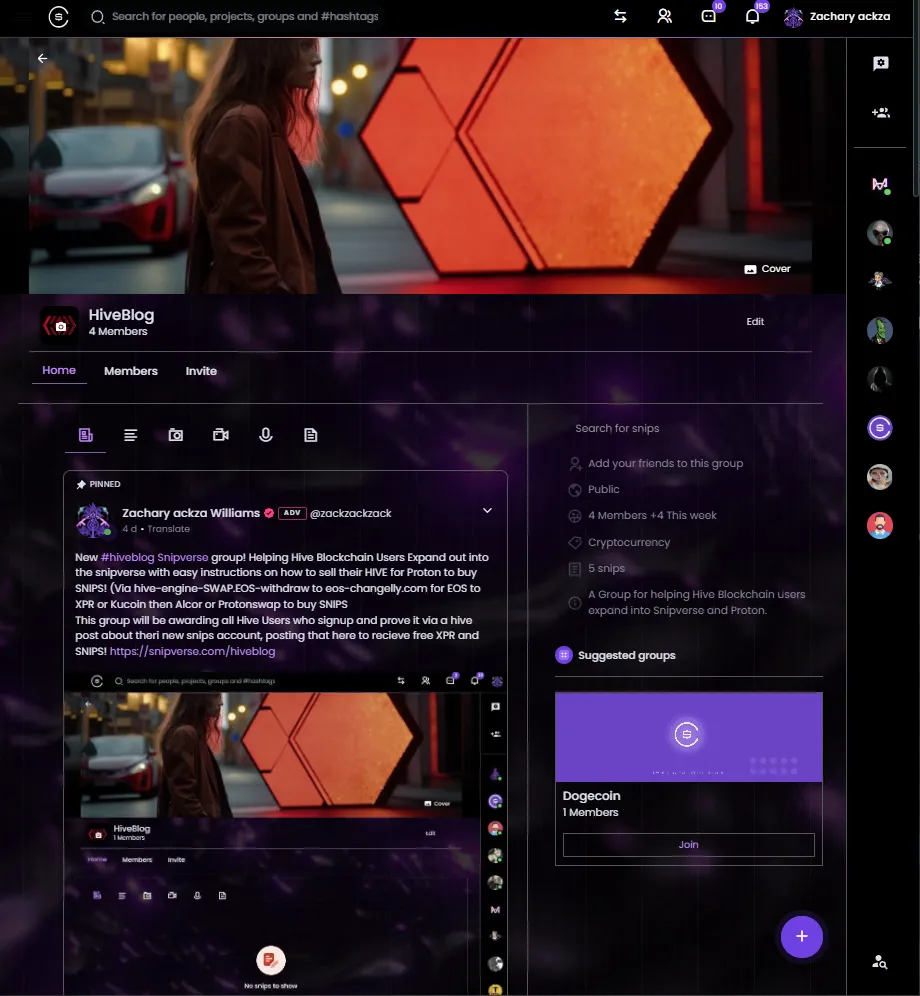Open the swap arrows icon in the top bar
Image resolution: width=920 pixels, height=996 pixels.
click(620, 17)
